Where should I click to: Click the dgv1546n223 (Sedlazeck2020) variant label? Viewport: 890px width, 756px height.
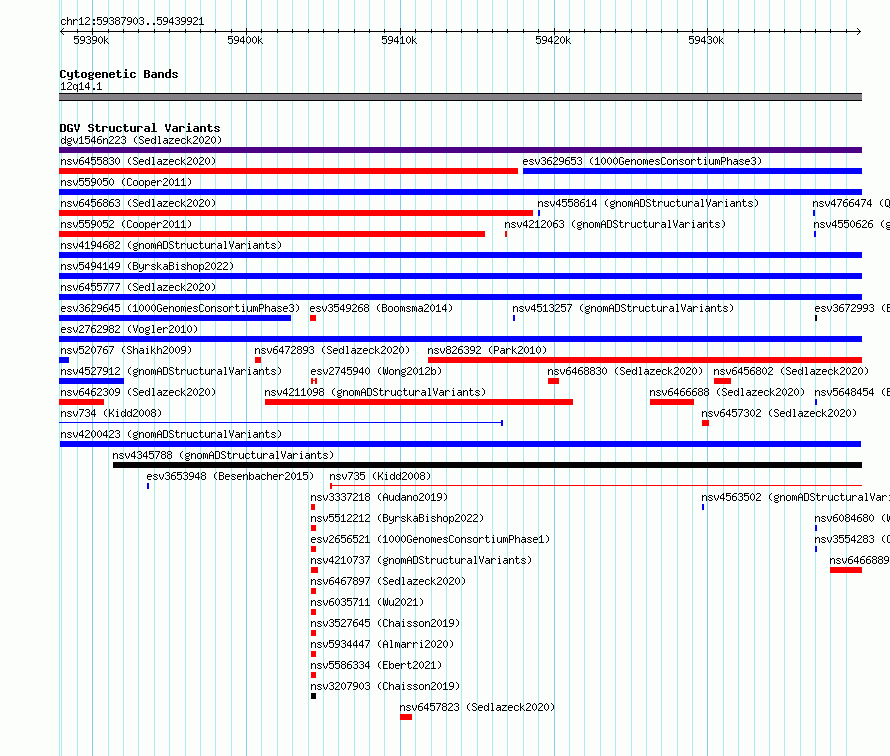coord(141,140)
